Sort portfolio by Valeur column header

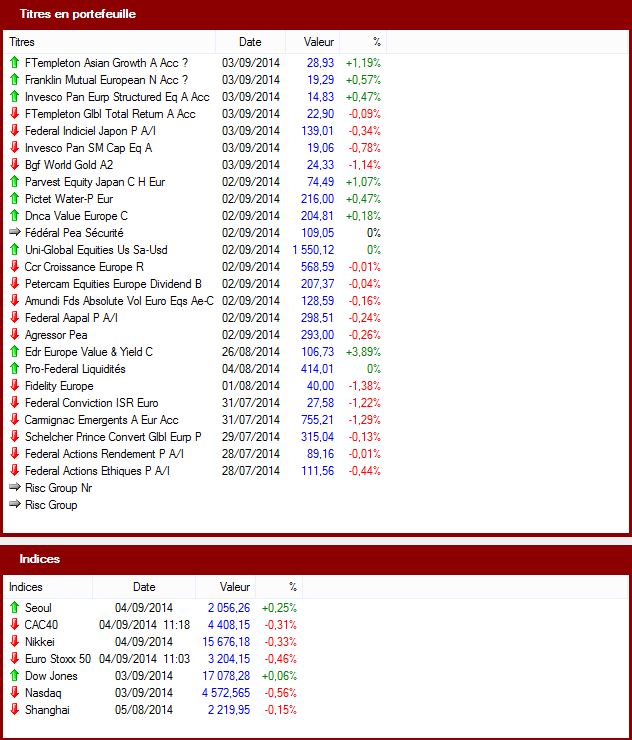312,42
